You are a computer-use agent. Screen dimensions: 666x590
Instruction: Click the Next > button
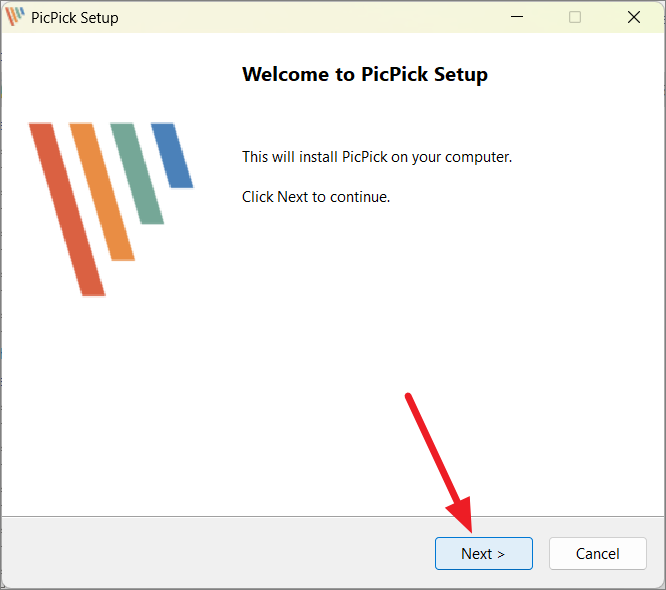pos(483,553)
